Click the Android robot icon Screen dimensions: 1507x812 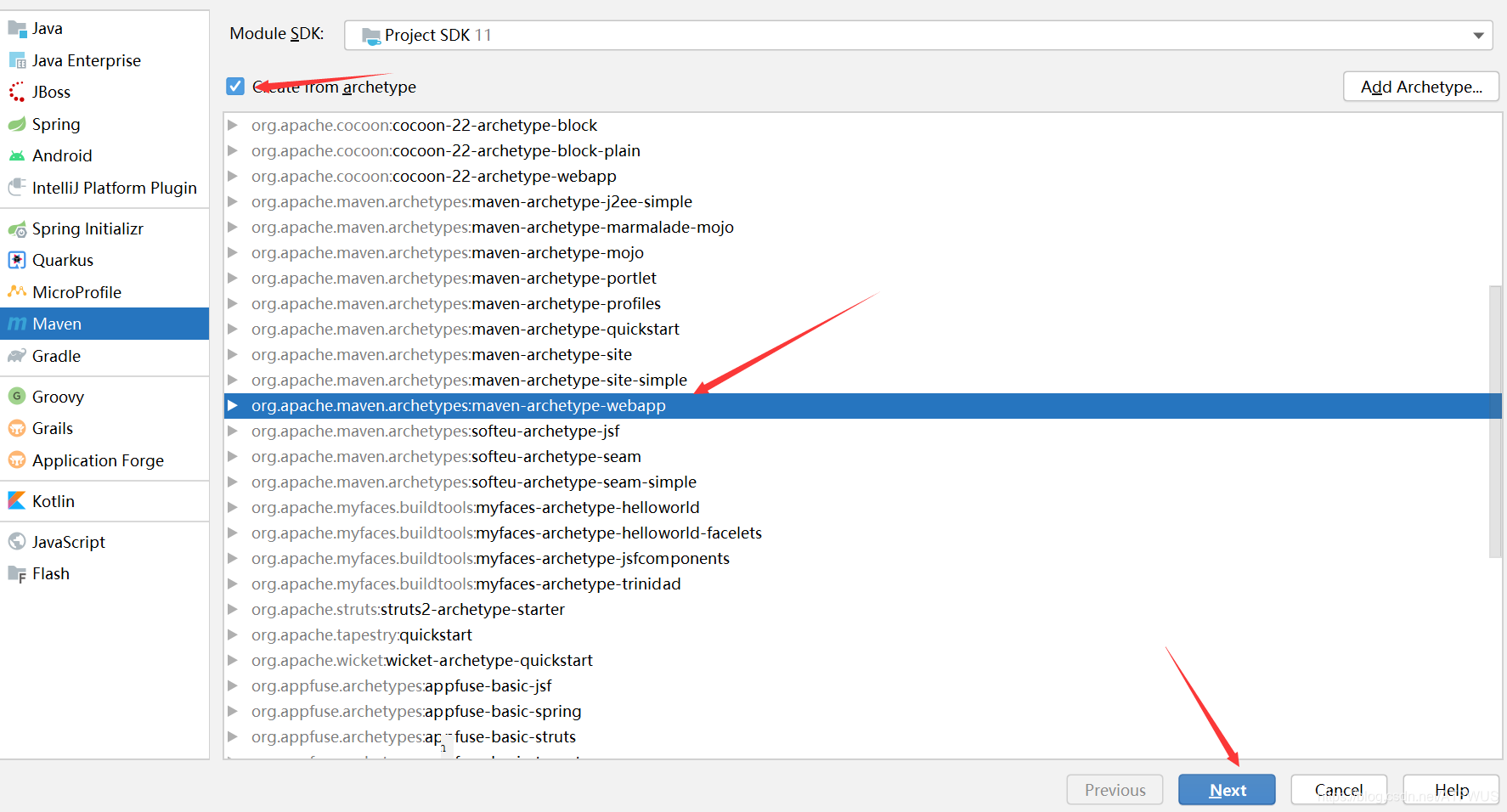[x=17, y=155]
